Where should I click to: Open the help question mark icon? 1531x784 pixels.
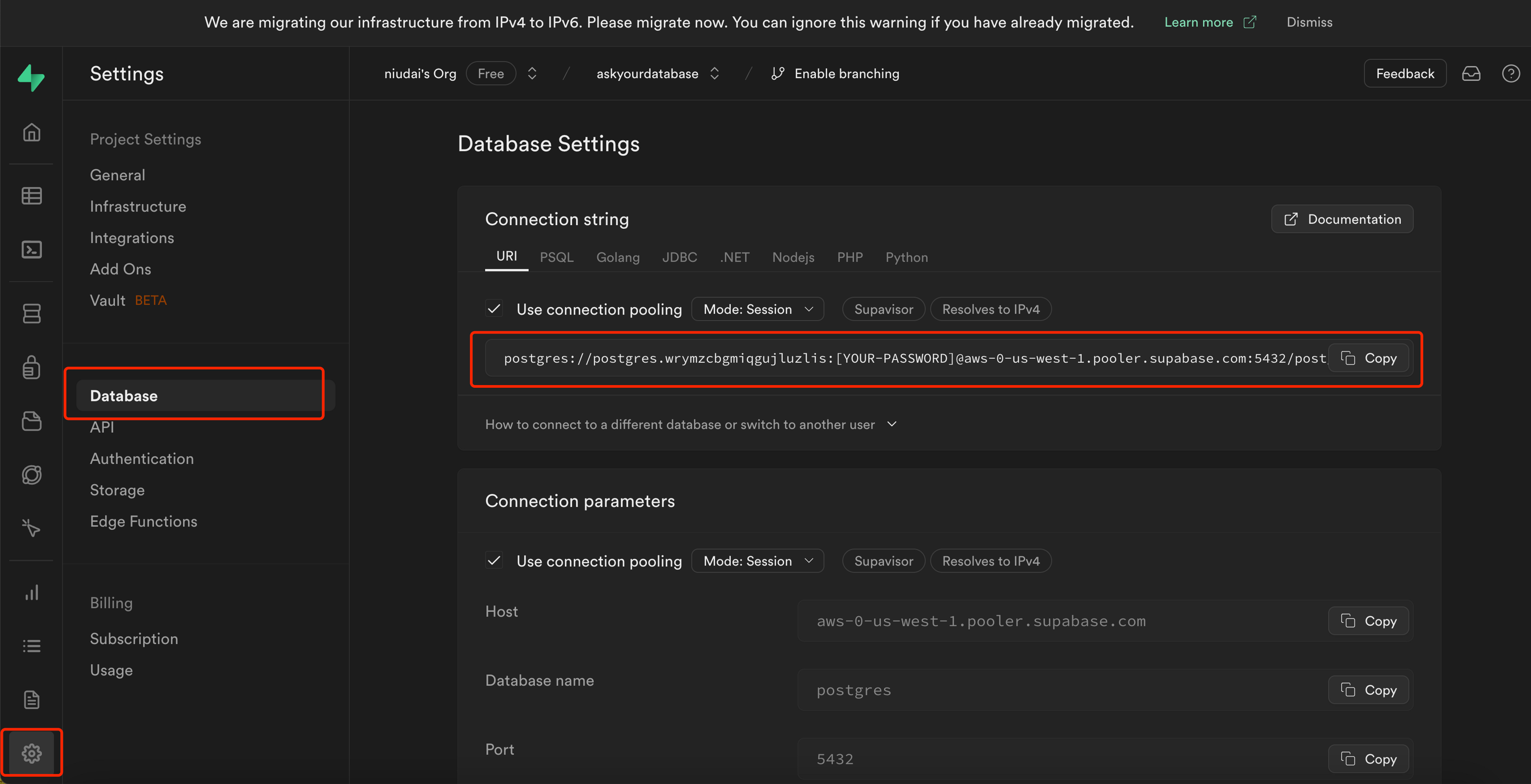coord(1510,74)
